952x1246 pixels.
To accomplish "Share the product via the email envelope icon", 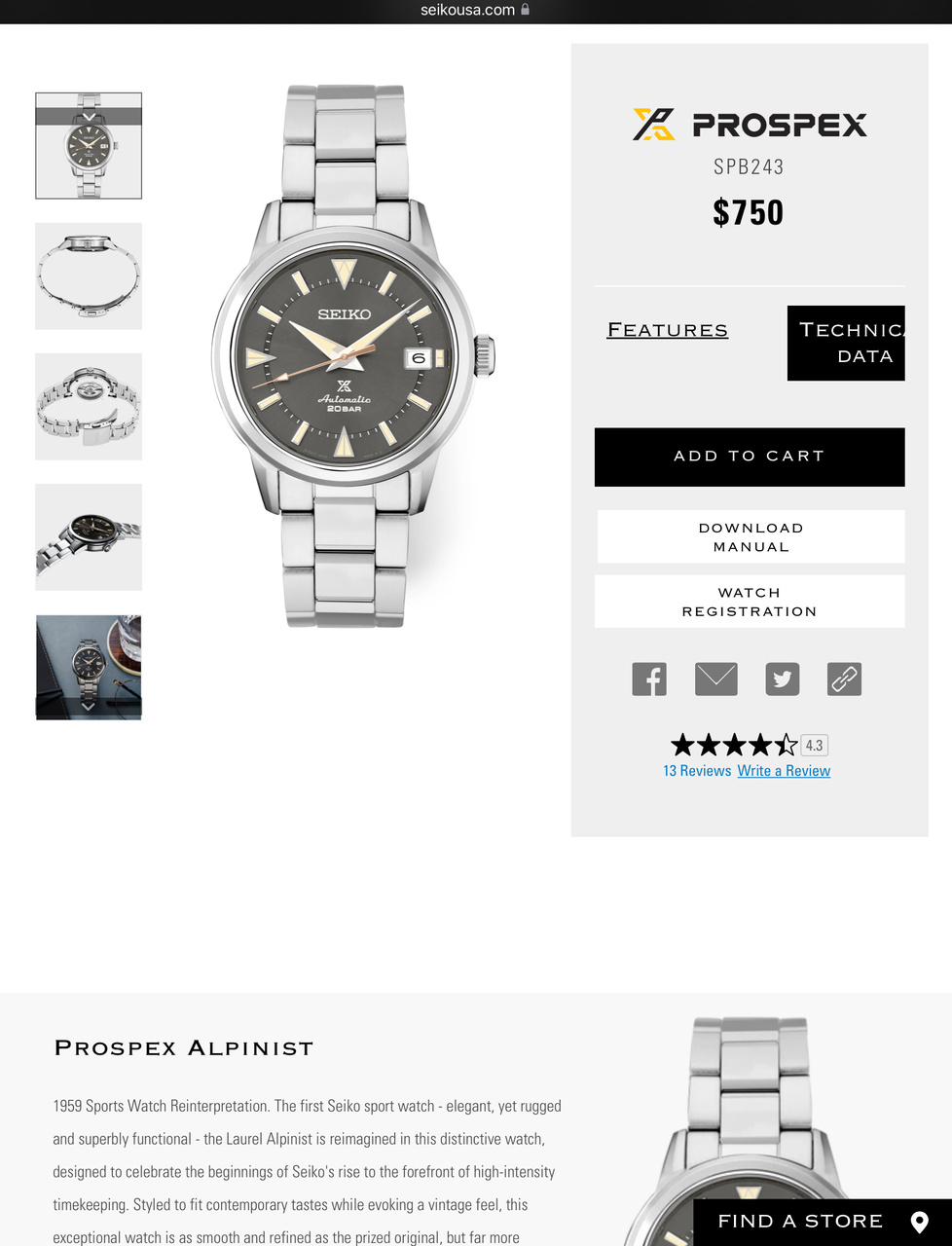I will coord(716,678).
